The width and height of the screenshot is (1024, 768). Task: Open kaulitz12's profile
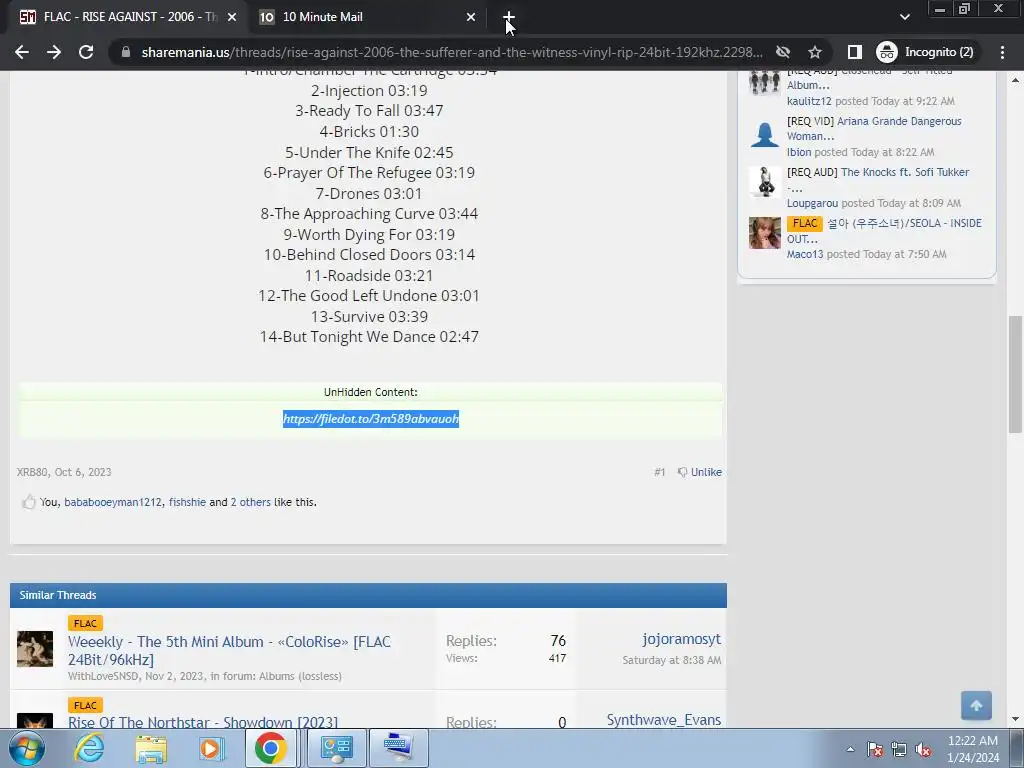point(809,101)
